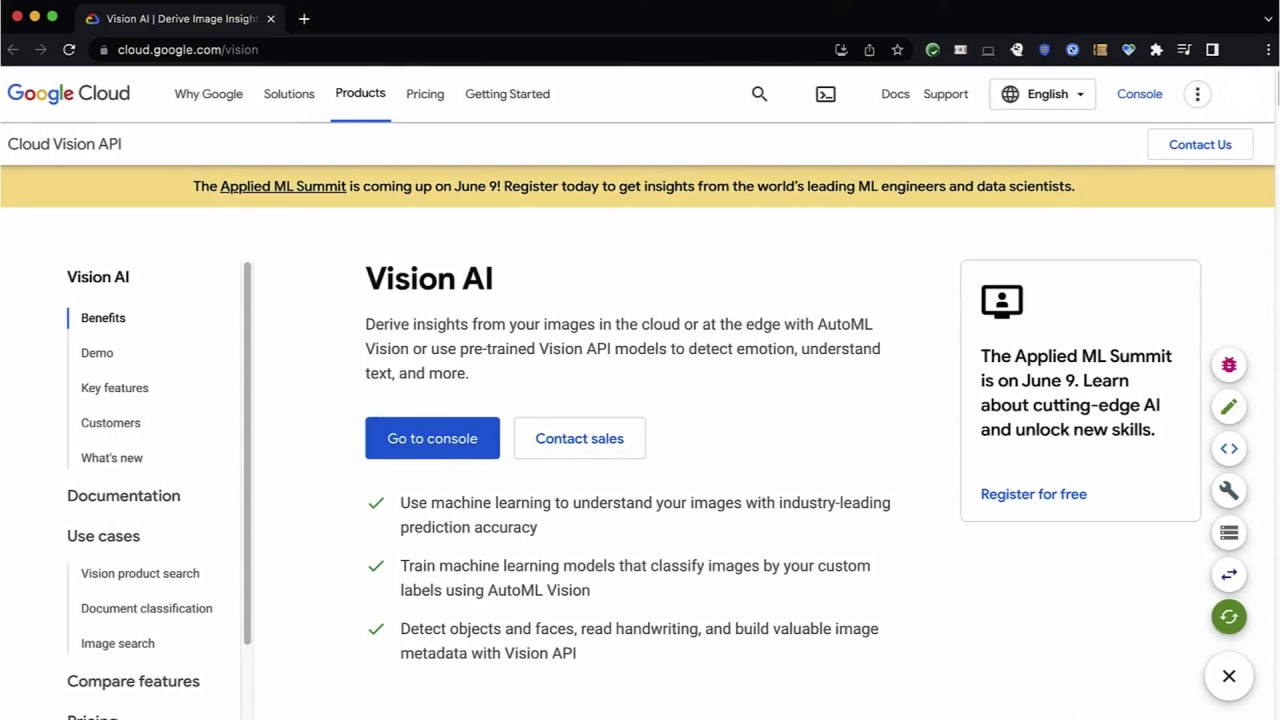Screen dimensions: 1280x720
Task: Switch to the Products navigation tab
Action: pyautogui.click(x=360, y=93)
